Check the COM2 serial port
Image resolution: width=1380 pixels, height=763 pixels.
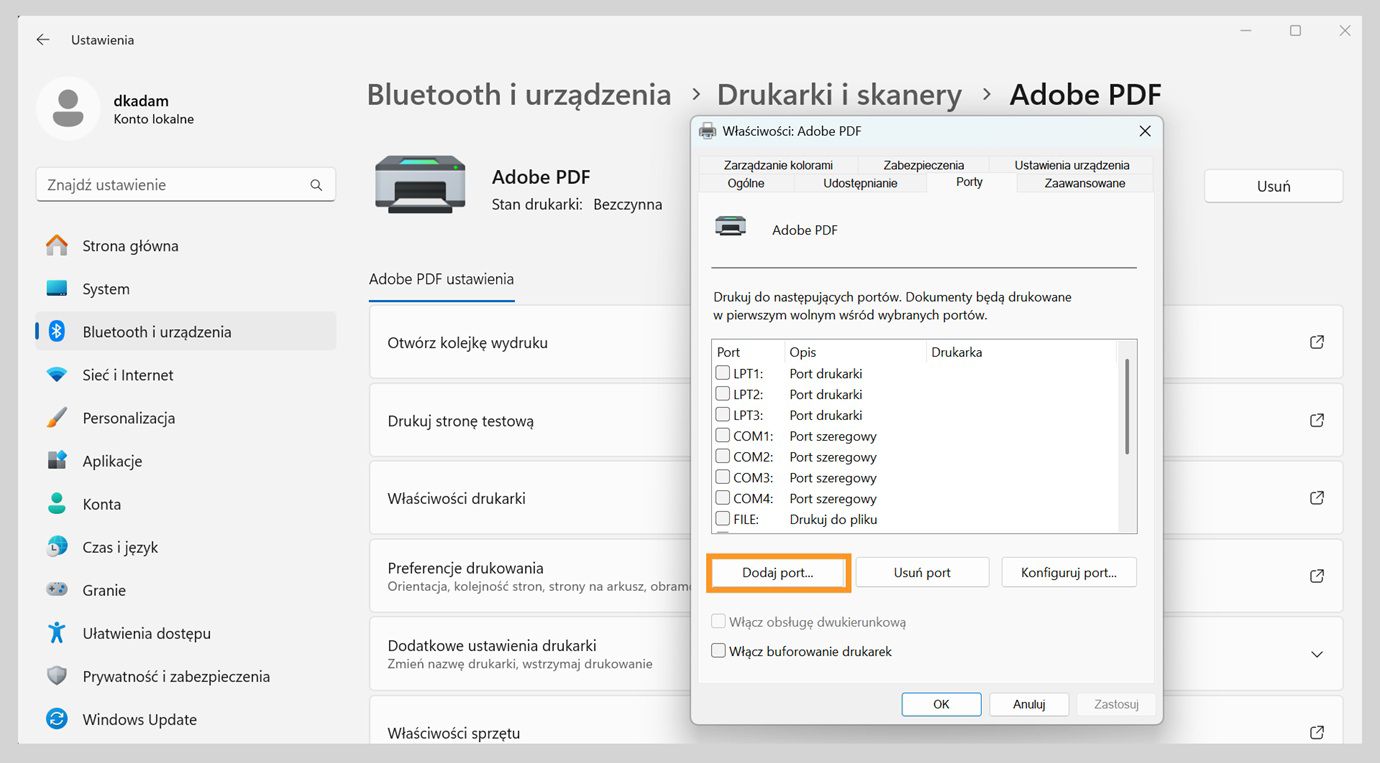click(x=722, y=456)
